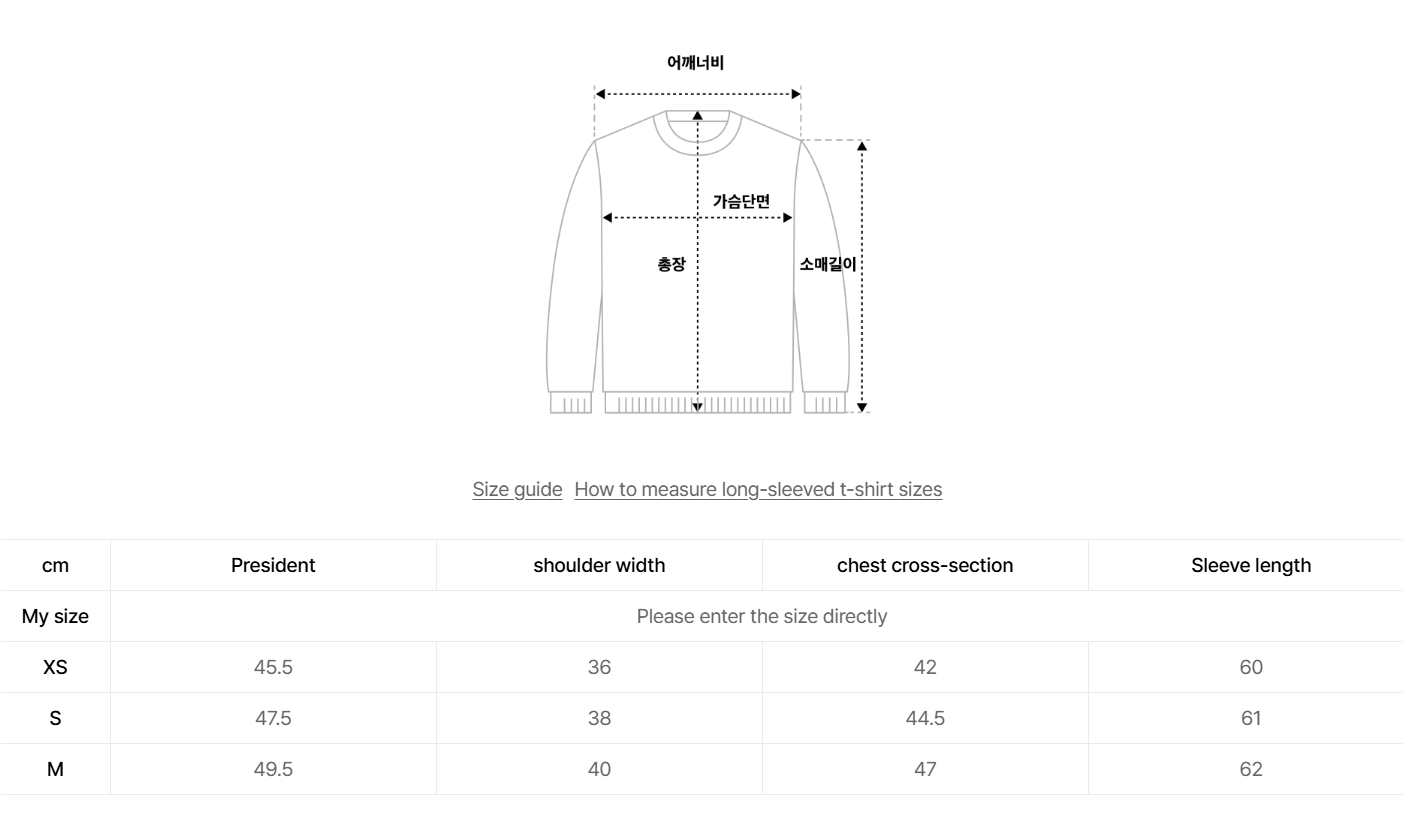Image resolution: width=1403 pixels, height=827 pixels.
Task: Click the chest cross-section column header
Action: coord(925,565)
